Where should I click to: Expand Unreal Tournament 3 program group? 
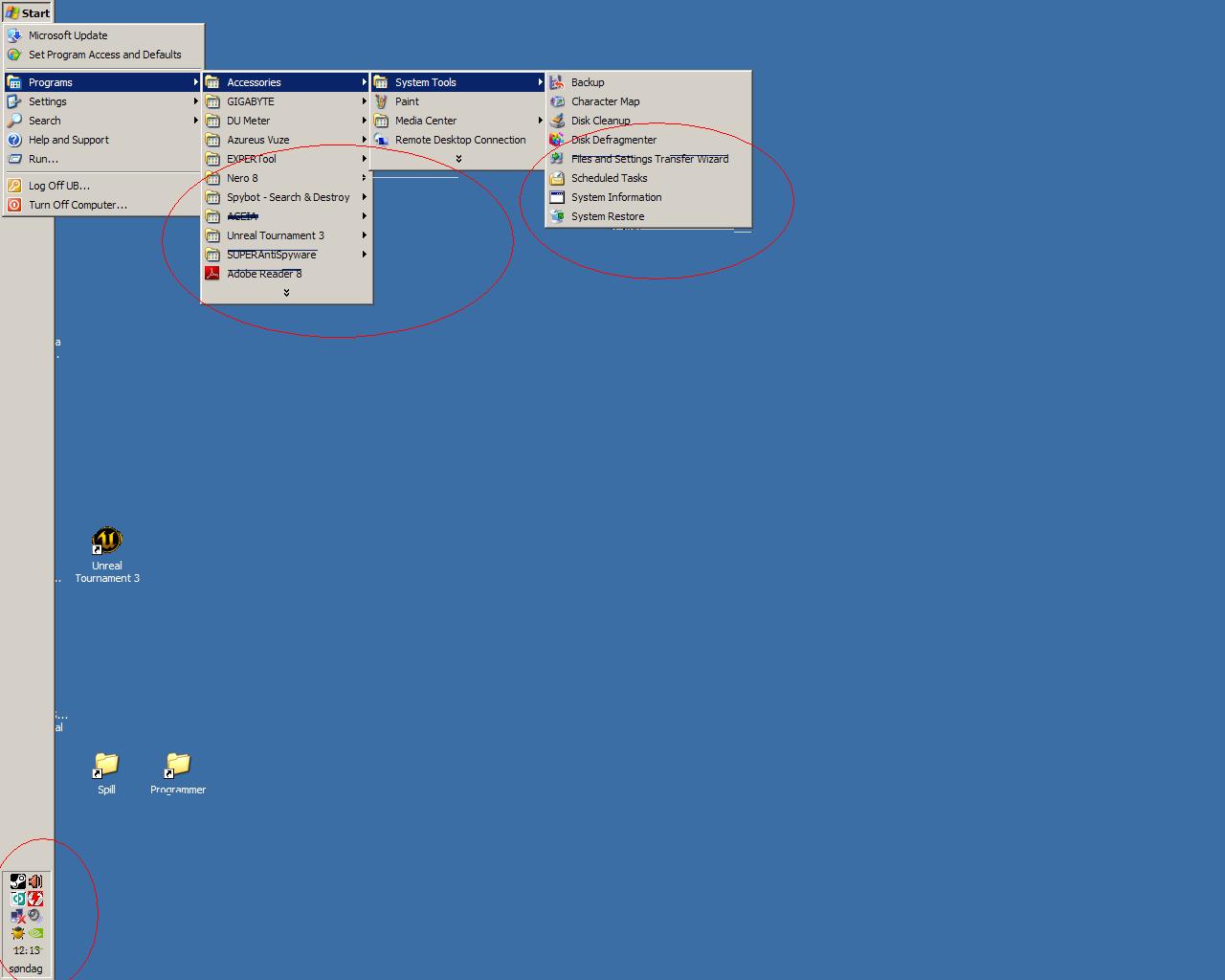pos(286,235)
